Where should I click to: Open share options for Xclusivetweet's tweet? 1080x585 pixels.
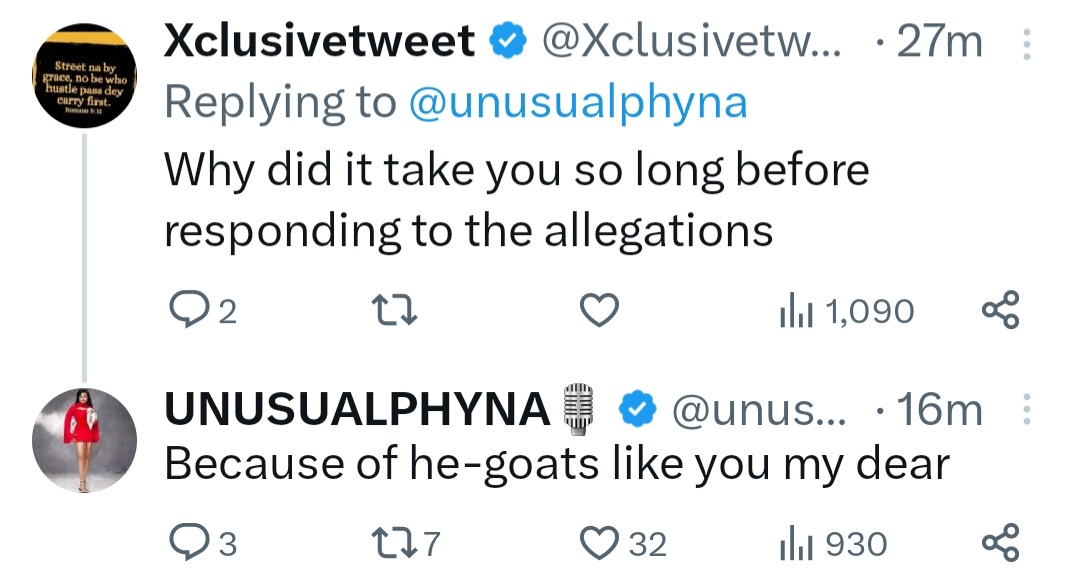click(1000, 311)
